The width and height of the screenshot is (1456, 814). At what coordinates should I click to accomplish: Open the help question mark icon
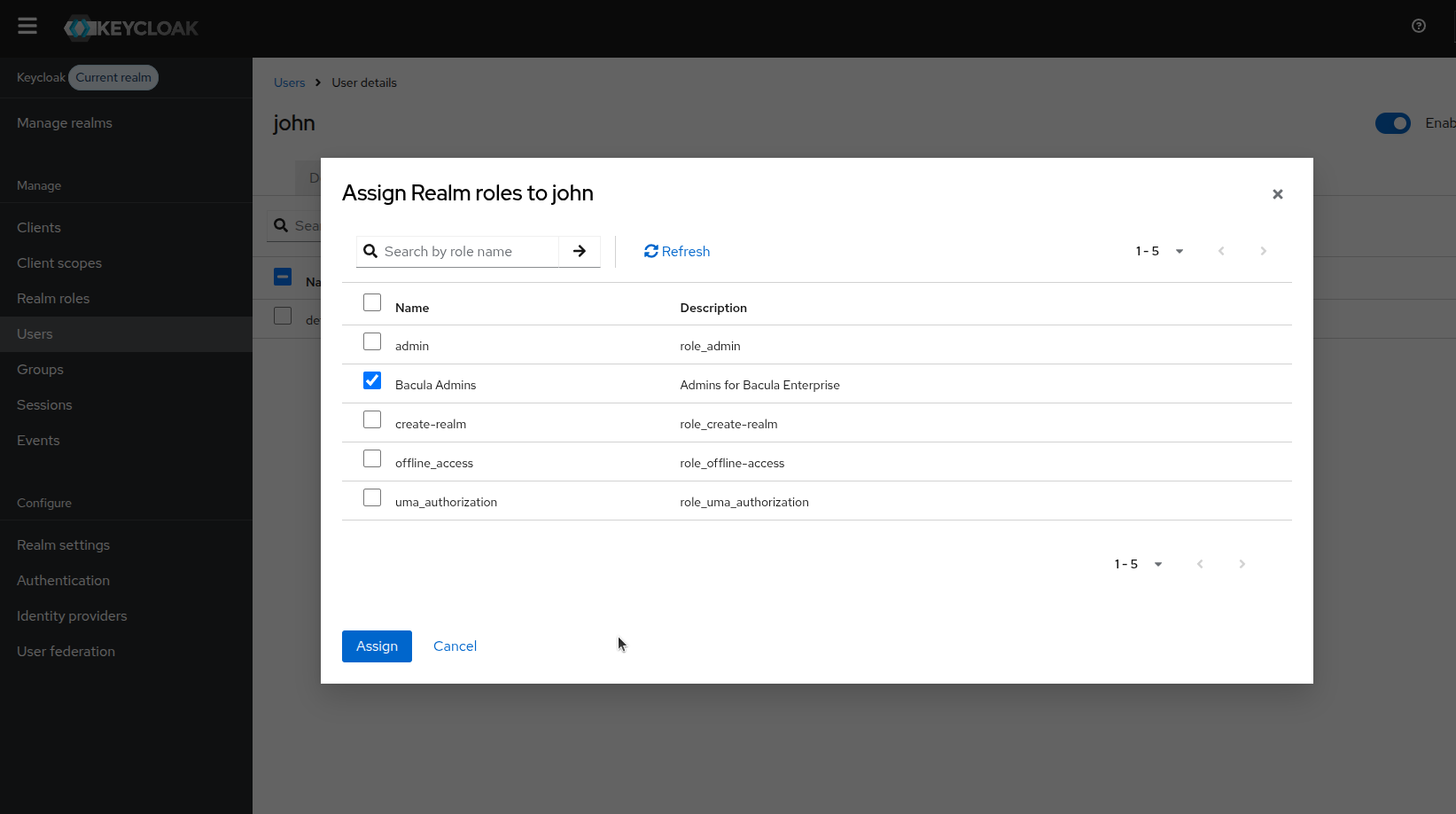pos(1418,27)
